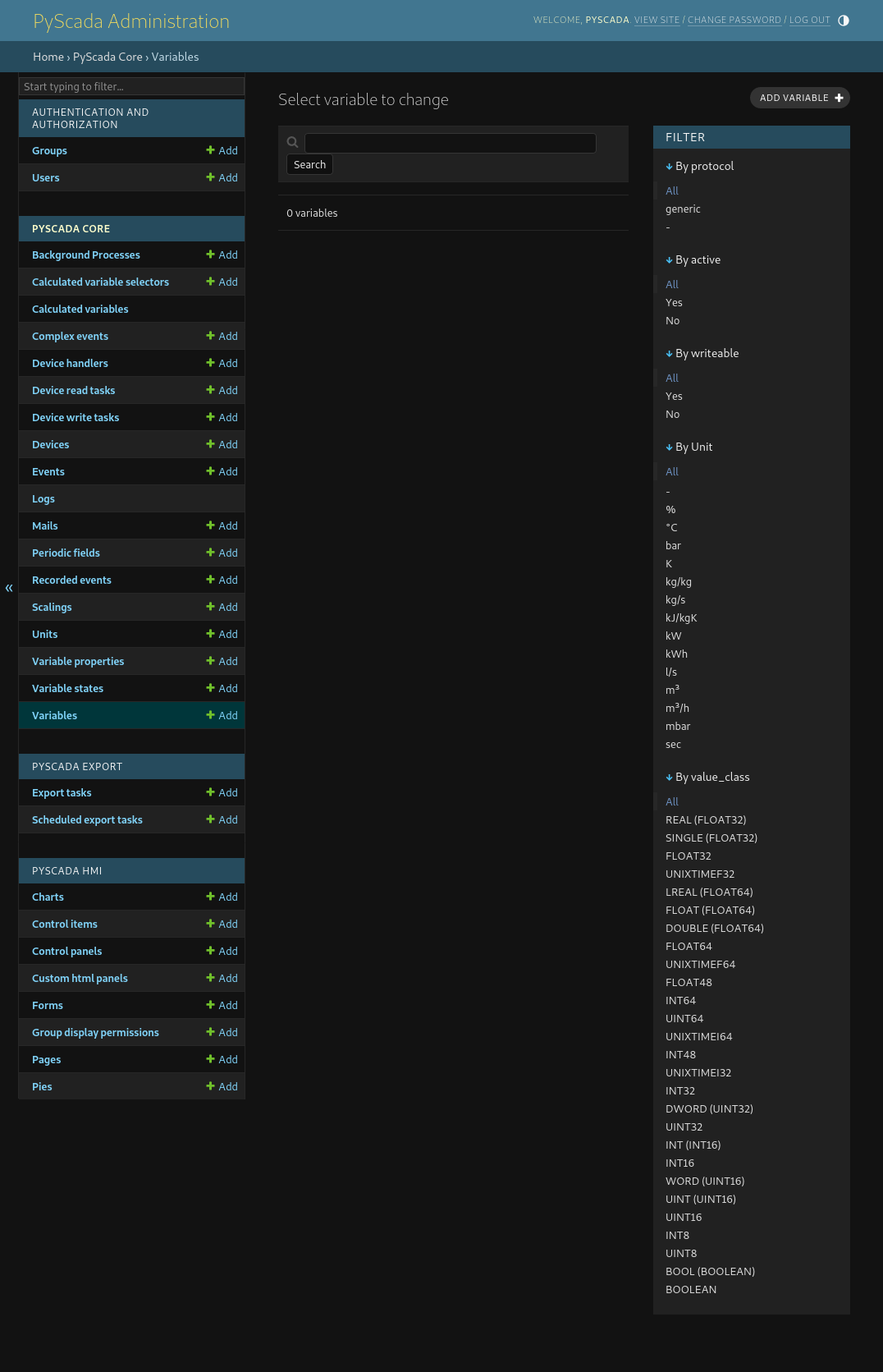Open the Change Password link
Image resolution: width=883 pixels, height=1372 pixels.
tap(734, 20)
